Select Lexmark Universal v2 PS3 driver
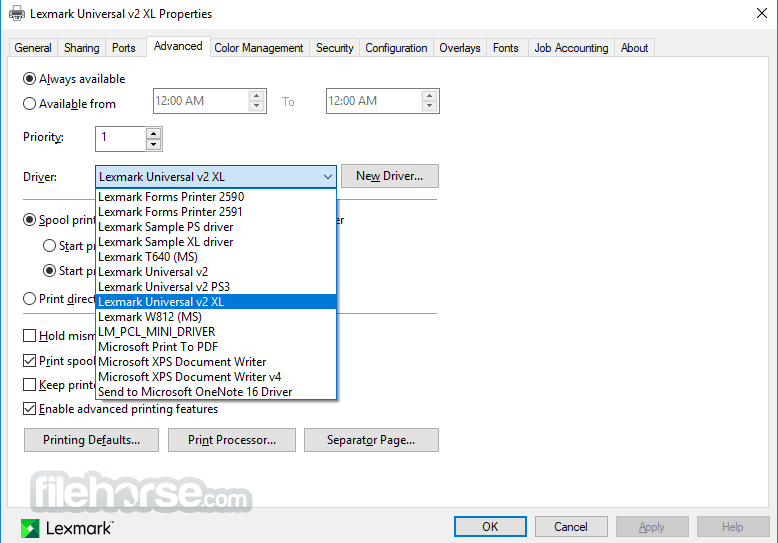The height and width of the screenshot is (543, 778). (x=216, y=286)
